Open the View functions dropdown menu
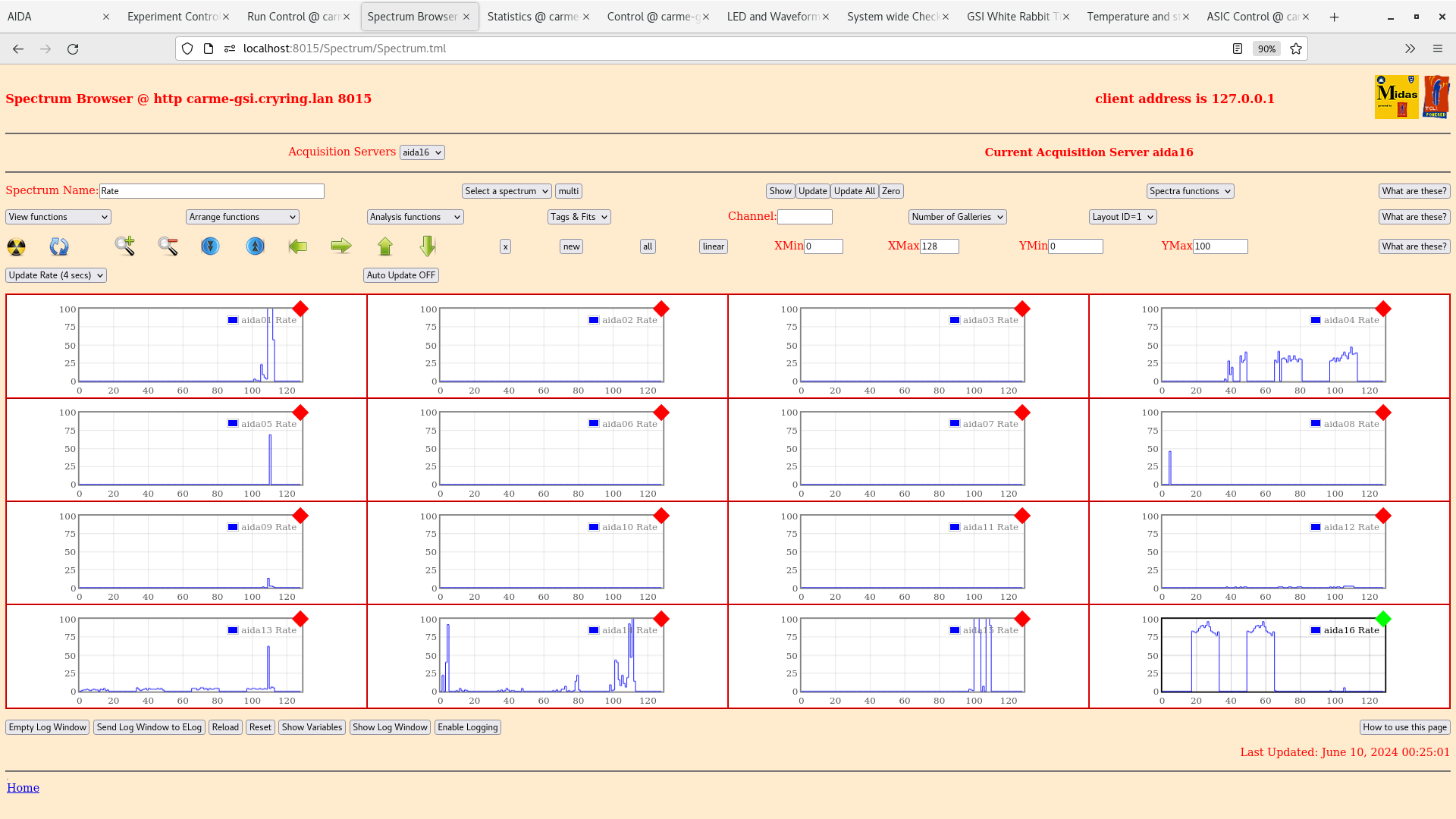The image size is (1456, 819). pyautogui.click(x=57, y=217)
